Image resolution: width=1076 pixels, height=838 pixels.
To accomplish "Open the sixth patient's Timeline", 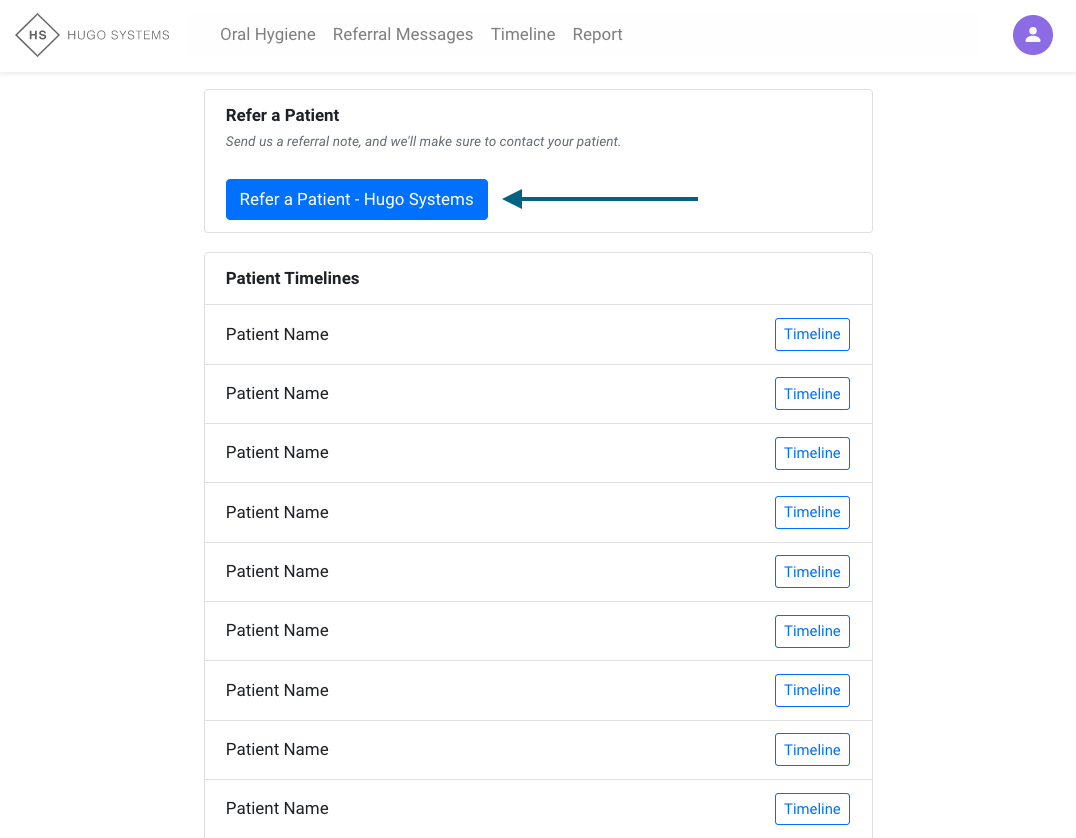I will coord(812,631).
